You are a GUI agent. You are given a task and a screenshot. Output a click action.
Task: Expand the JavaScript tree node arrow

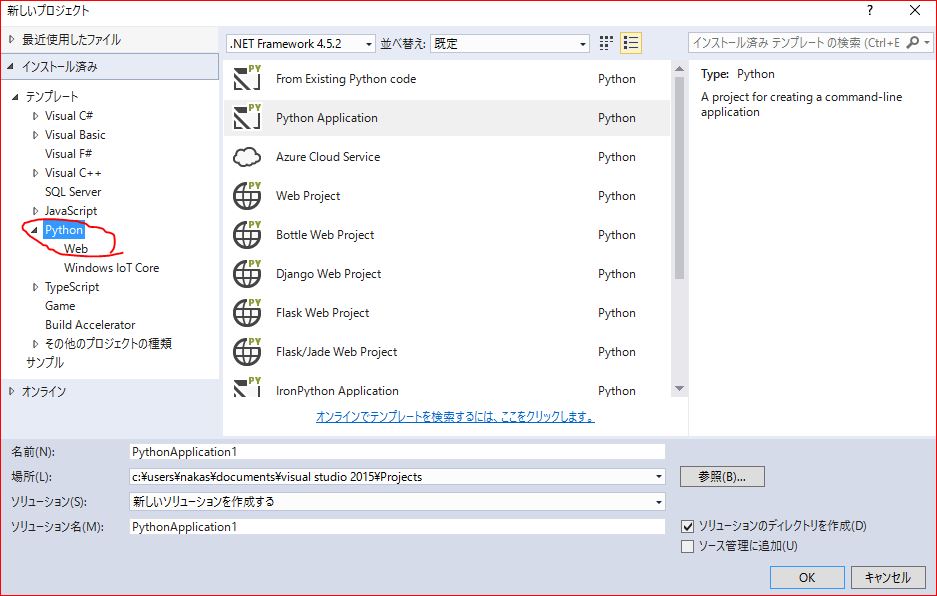[x=35, y=211]
